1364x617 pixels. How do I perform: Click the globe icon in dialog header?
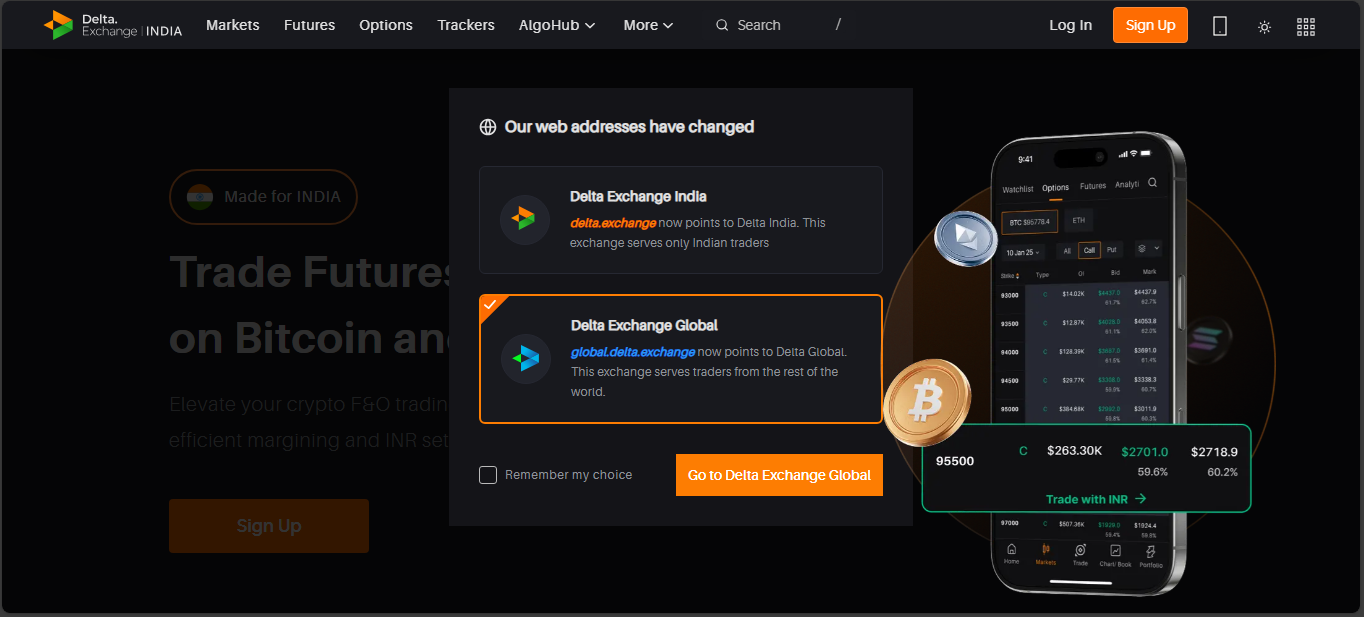488,127
